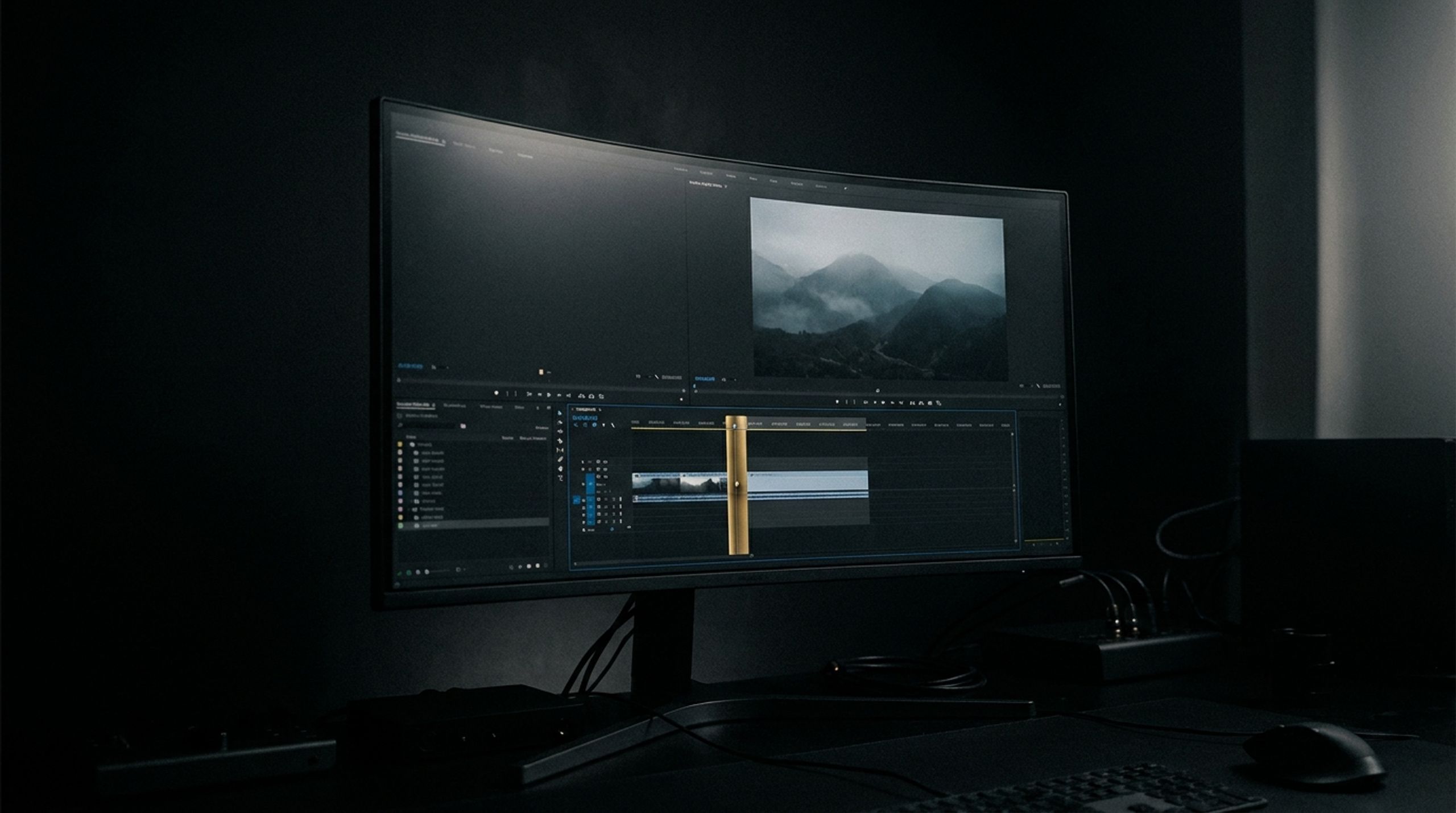Toggle nest sequence insert mode in timeline
Viewport: 1456px width, 813px height.
576,425
